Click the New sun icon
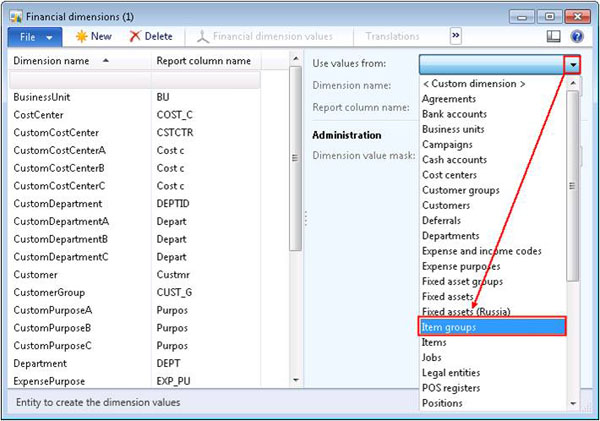The height and width of the screenshot is (421, 600). [82, 36]
